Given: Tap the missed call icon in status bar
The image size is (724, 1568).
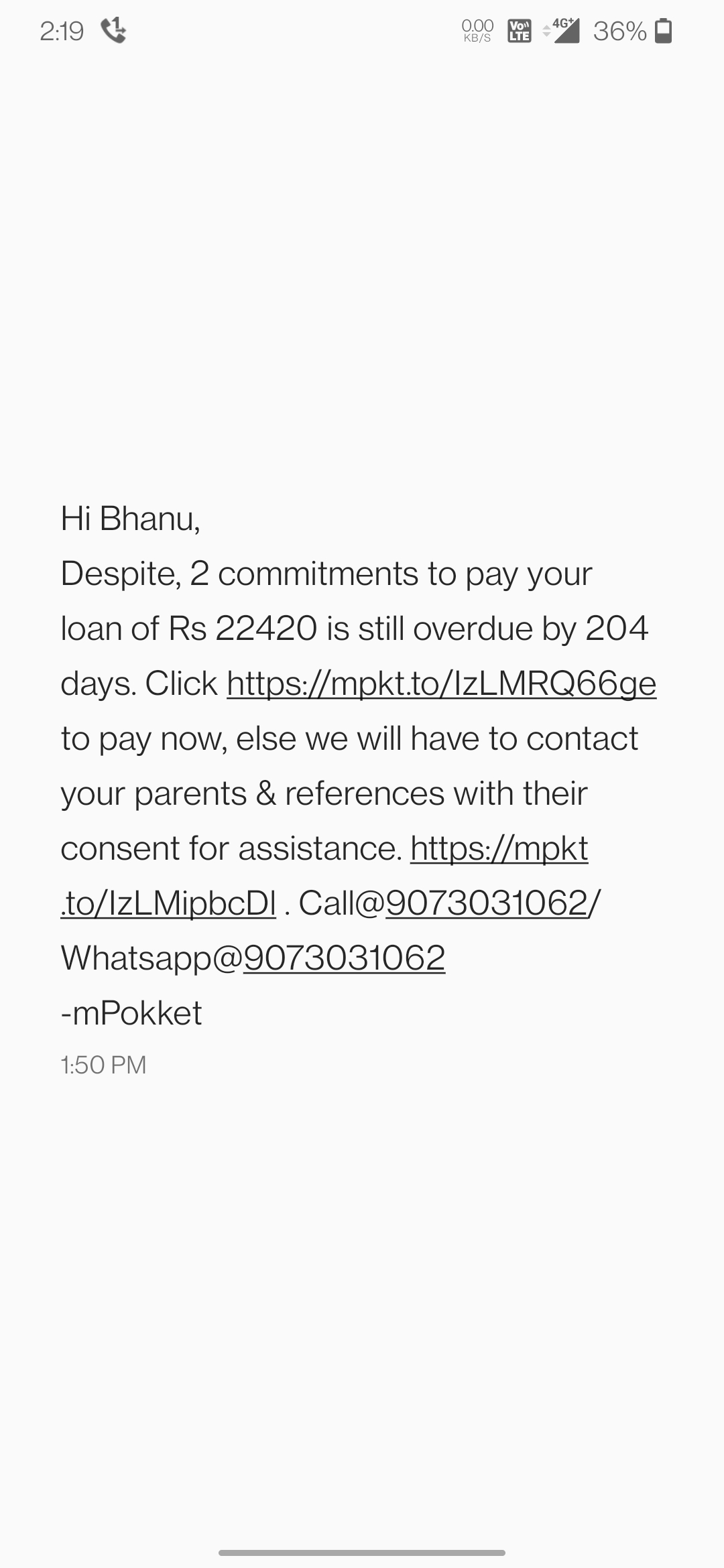Looking at the screenshot, I should (x=113, y=31).
